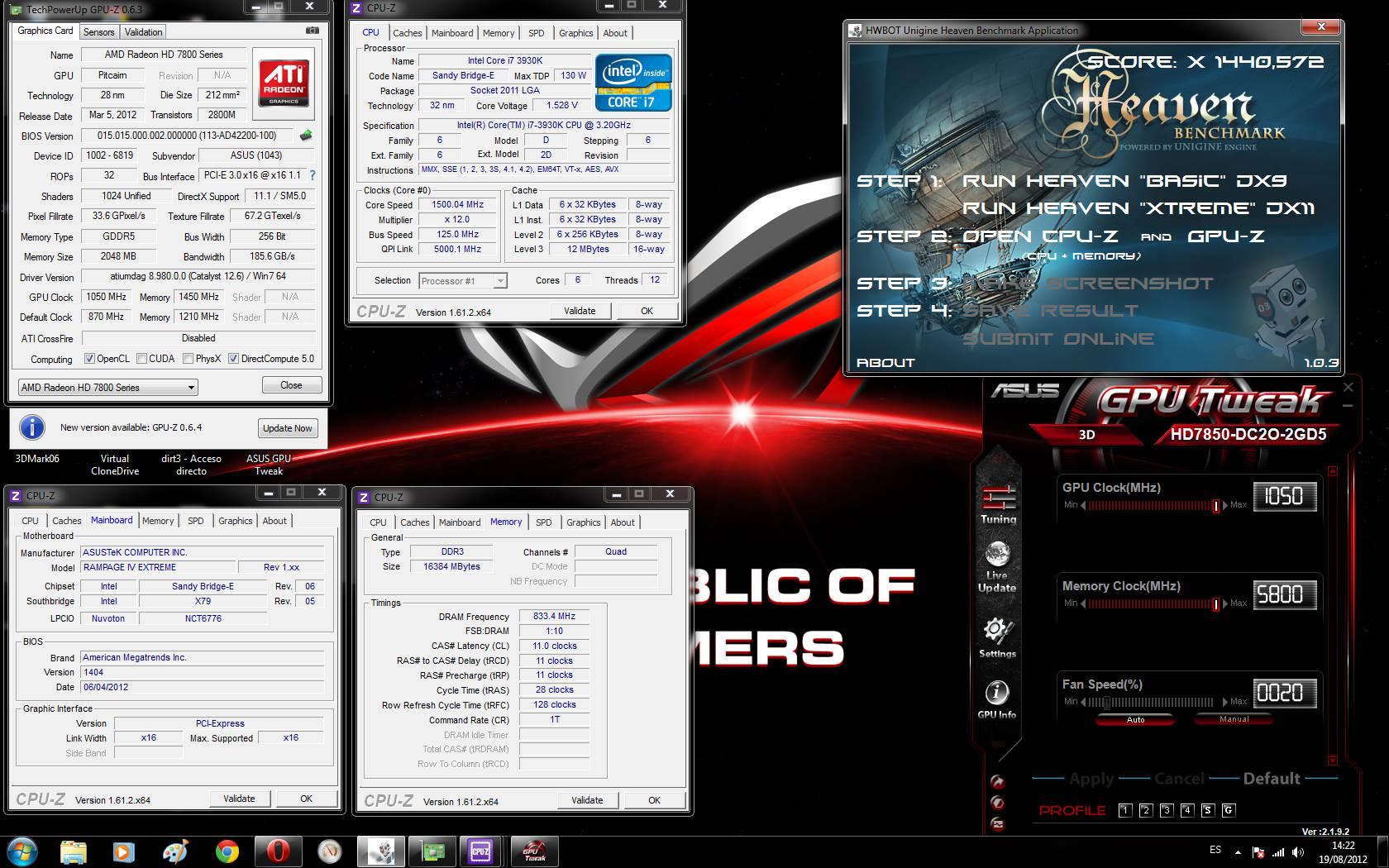Screen dimensions: 1389x868
Task: Click the GPU Clock value field 1050
Action: [1285, 496]
